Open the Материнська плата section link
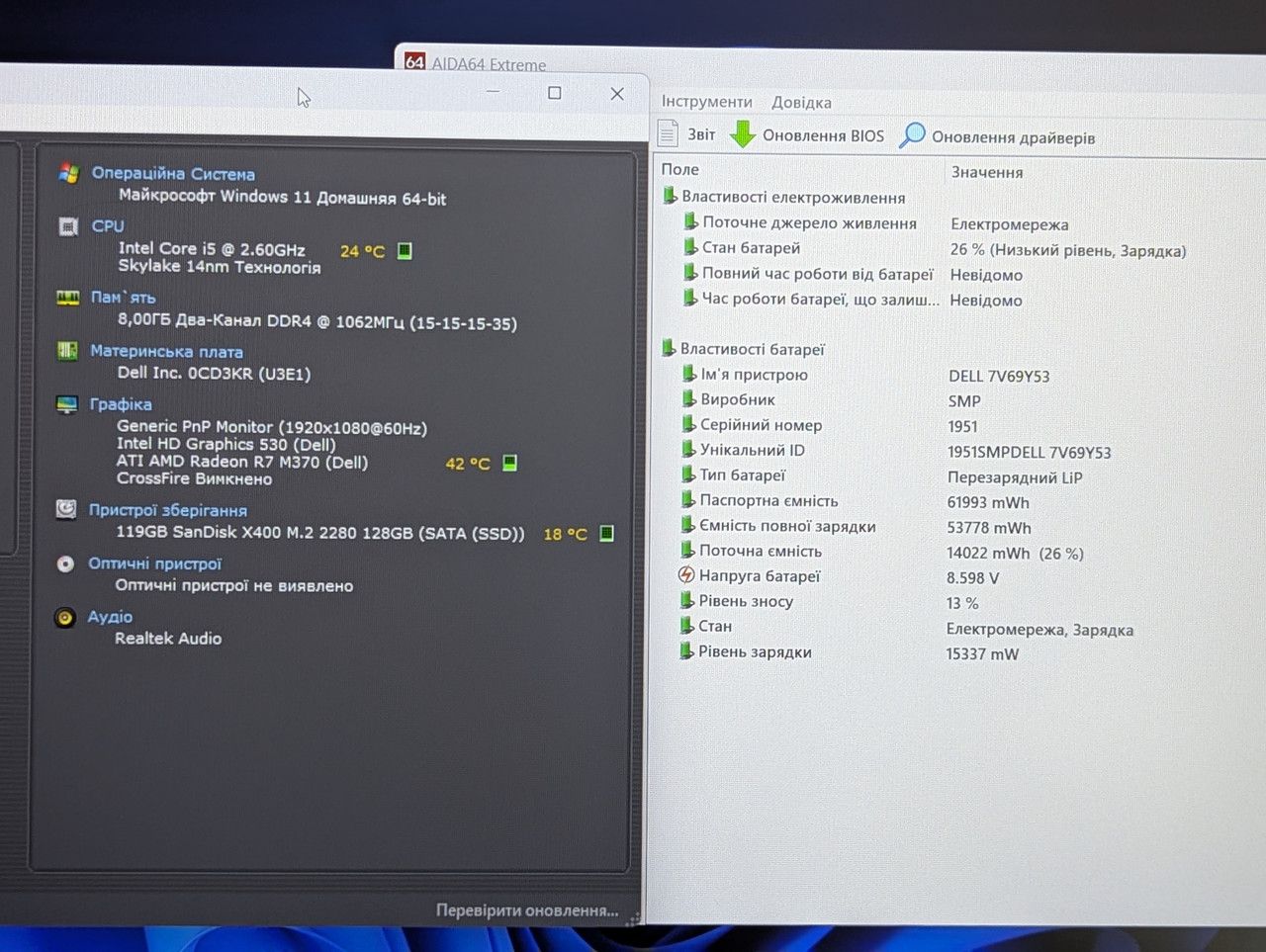 [166, 351]
